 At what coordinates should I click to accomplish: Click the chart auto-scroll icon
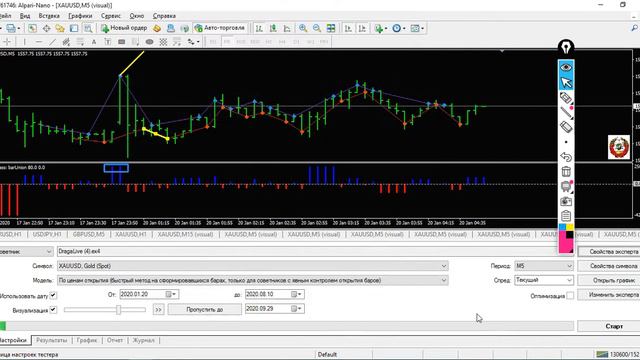348,28
